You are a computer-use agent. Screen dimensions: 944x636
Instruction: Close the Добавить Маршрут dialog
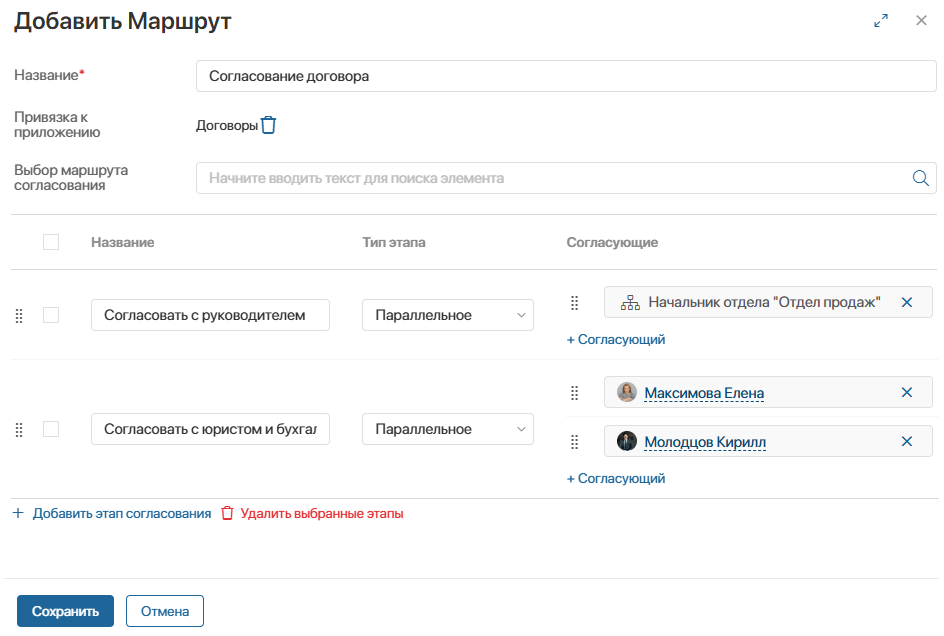coord(921,20)
